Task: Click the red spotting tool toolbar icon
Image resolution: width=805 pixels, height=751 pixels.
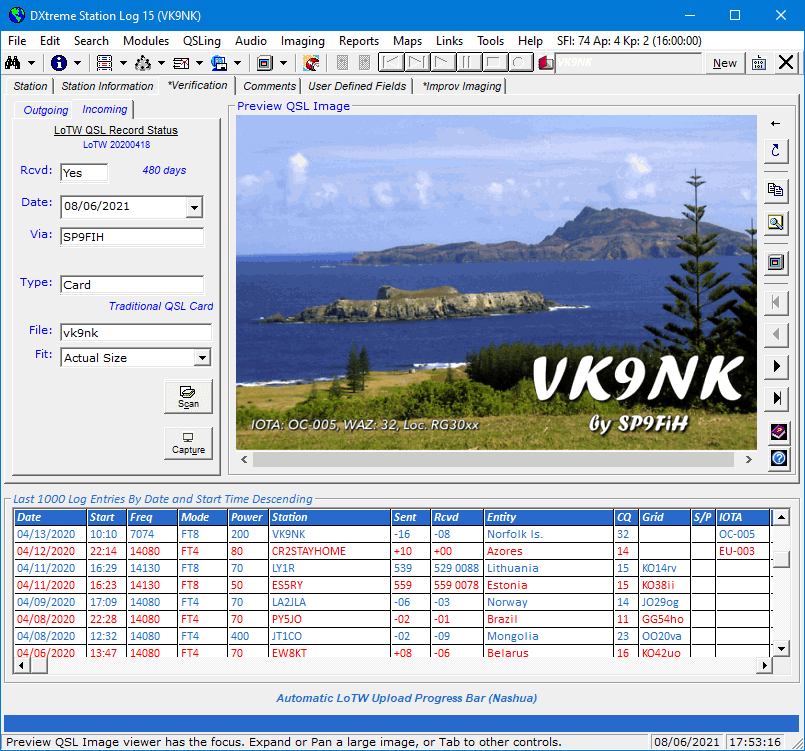Action: point(312,61)
